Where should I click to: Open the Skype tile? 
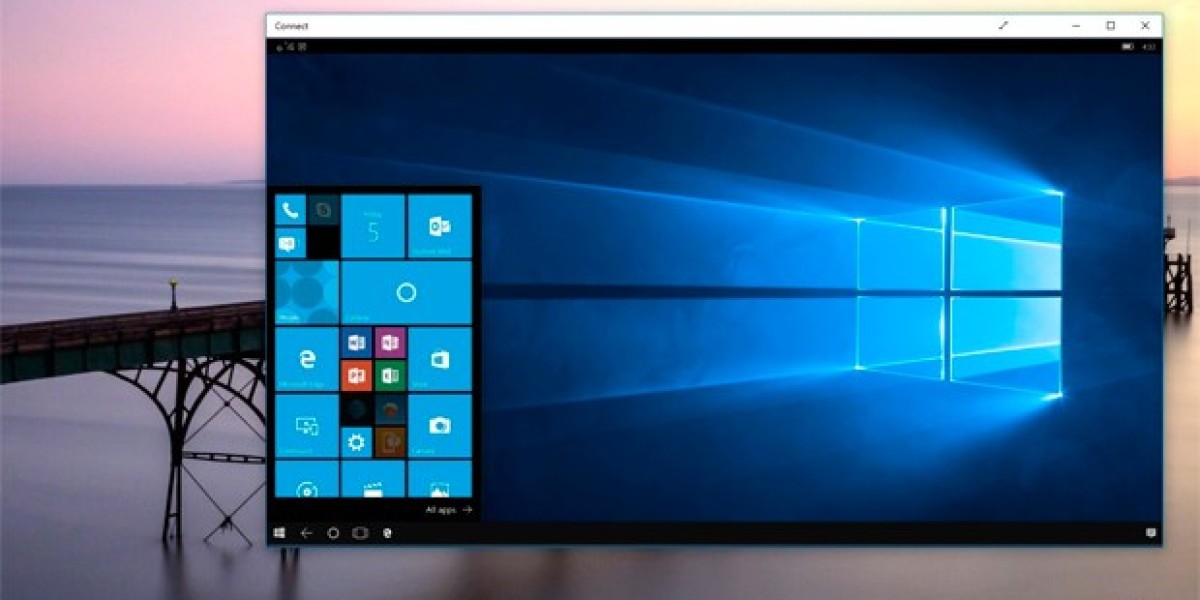(323, 209)
